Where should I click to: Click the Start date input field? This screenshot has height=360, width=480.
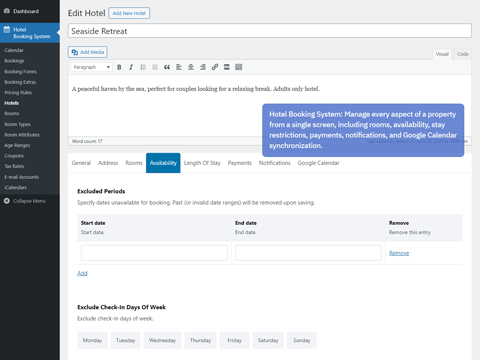[x=154, y=253]
